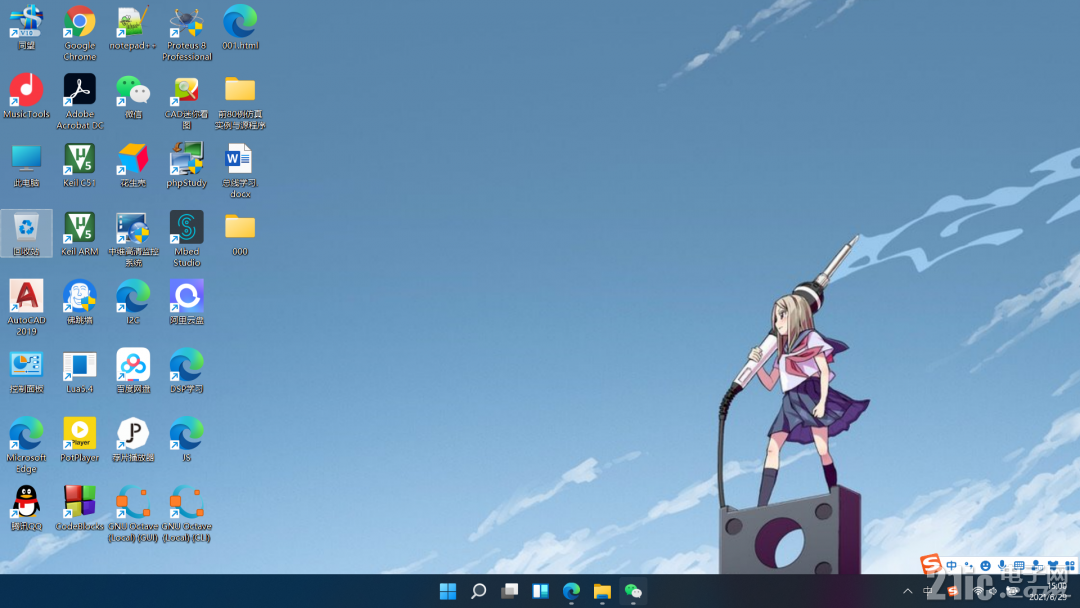1080x608 pixels.
Task: Open the 百度网盘 shortcut
Action: (133, 370)
